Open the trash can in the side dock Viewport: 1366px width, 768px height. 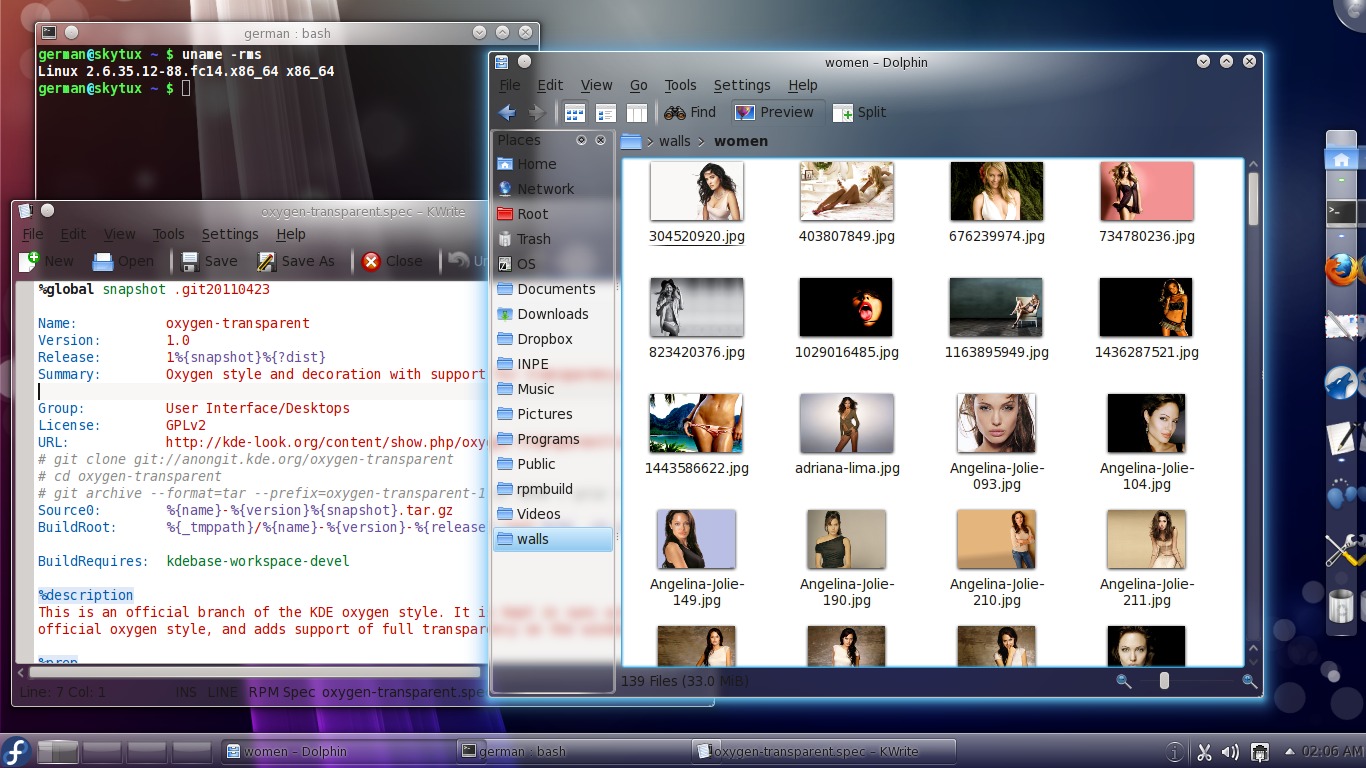click(x=1341, y=606)
